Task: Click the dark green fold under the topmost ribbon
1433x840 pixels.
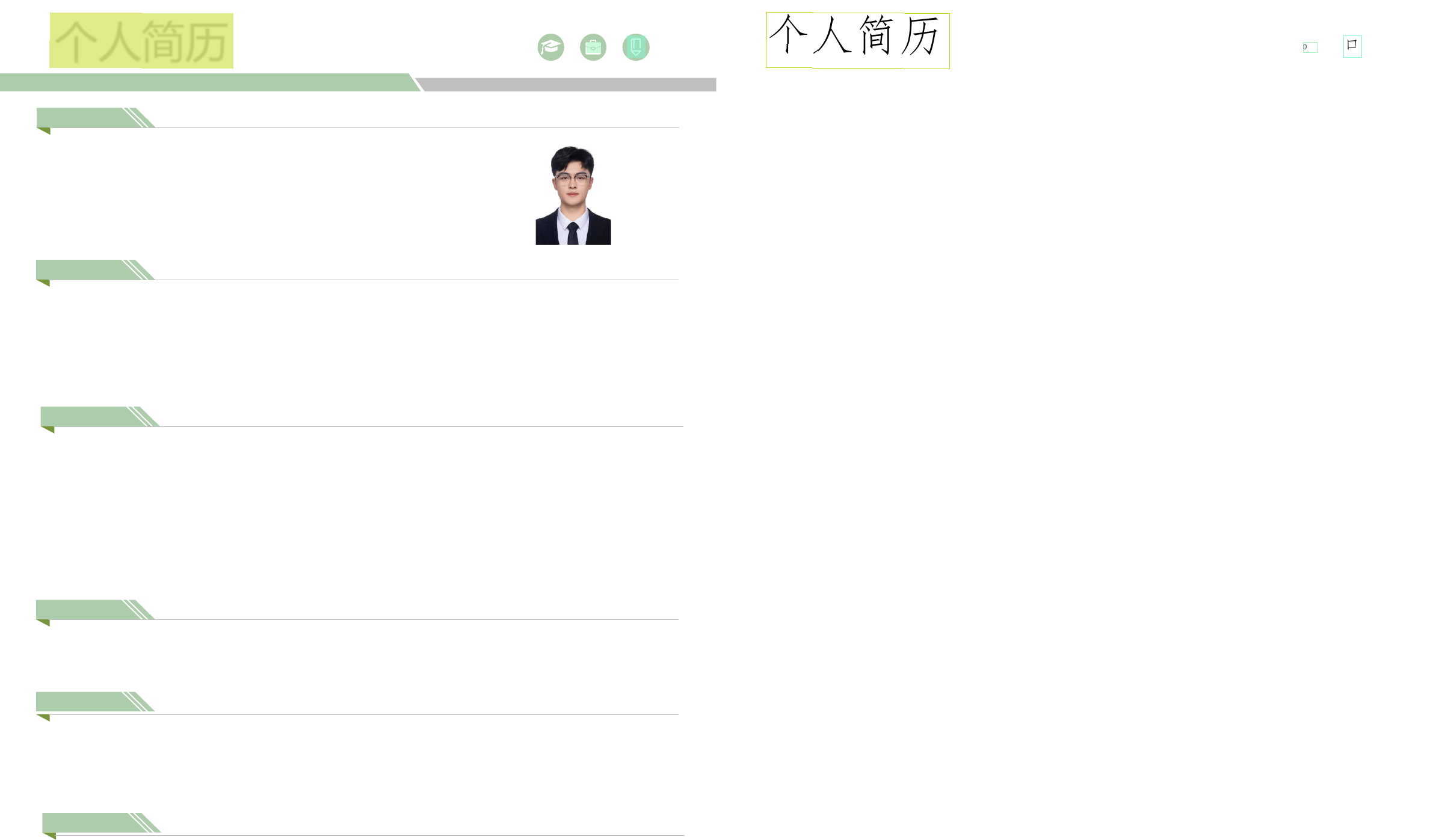Action: pos(45,130)
